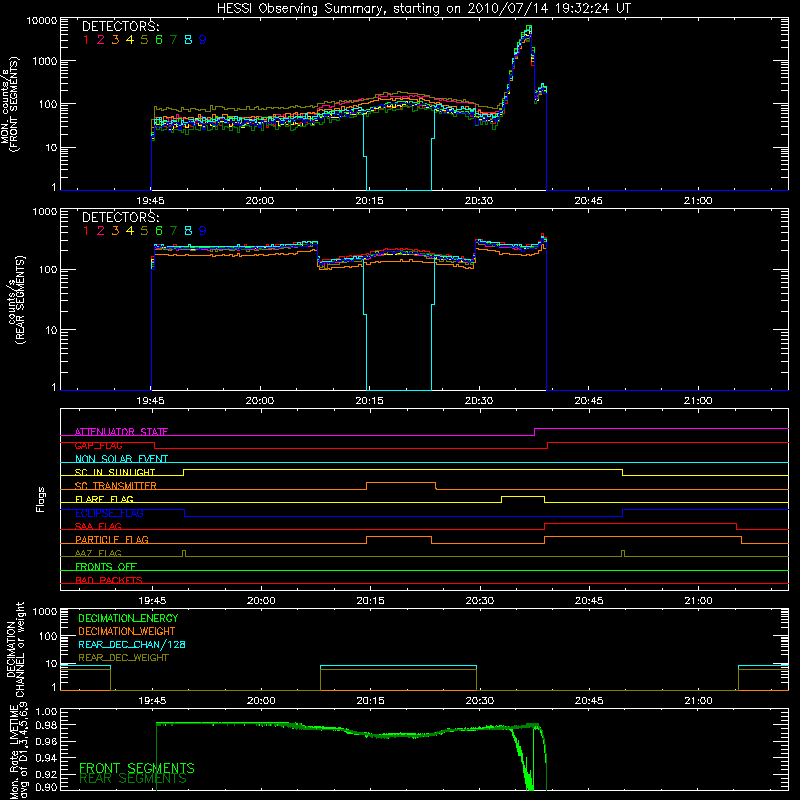The width and height of the screenshot is (800, 800).
Task: Select the 'DETECTORS:' legend heading in rear segments plot
Action: pyautogui.click(x=120, y=218)
